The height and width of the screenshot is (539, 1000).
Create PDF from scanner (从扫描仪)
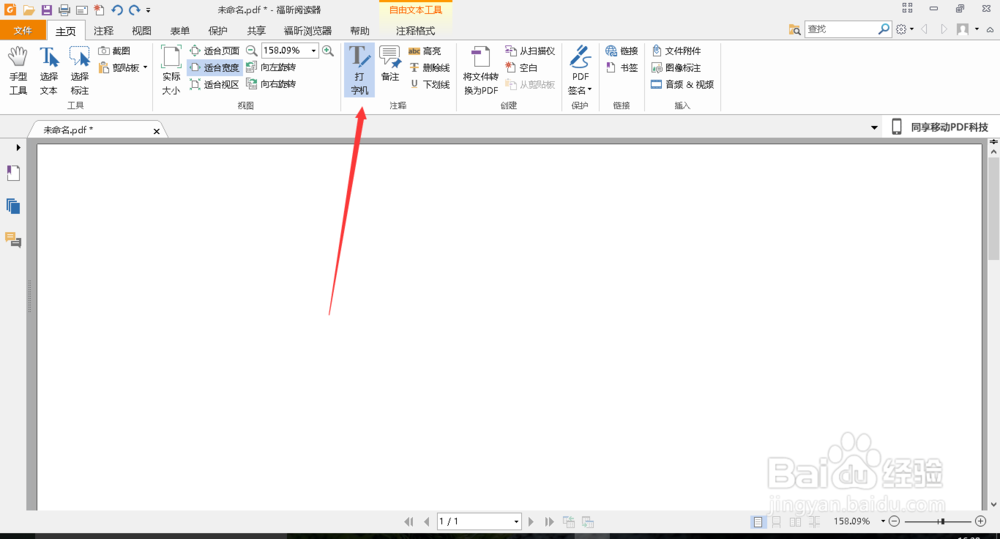pos(529,50)
